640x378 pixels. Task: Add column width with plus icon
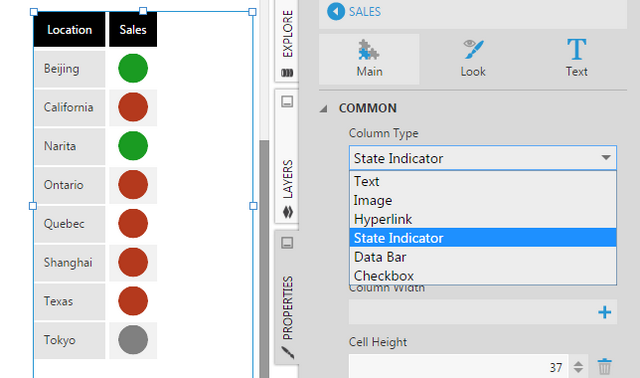click(x=604, y=312)
